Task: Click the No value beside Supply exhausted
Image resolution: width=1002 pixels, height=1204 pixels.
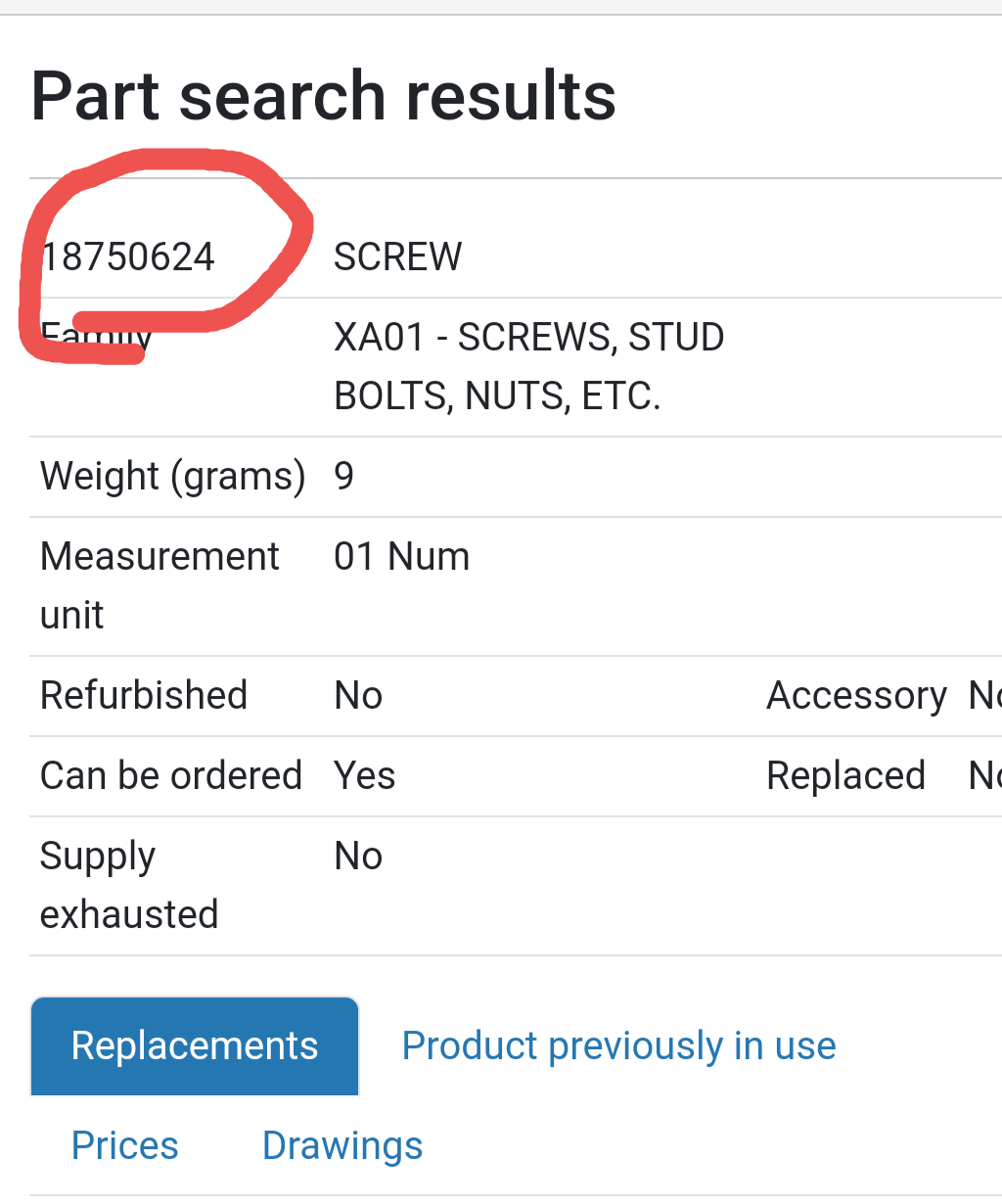Action: click(x=358, y=857)
